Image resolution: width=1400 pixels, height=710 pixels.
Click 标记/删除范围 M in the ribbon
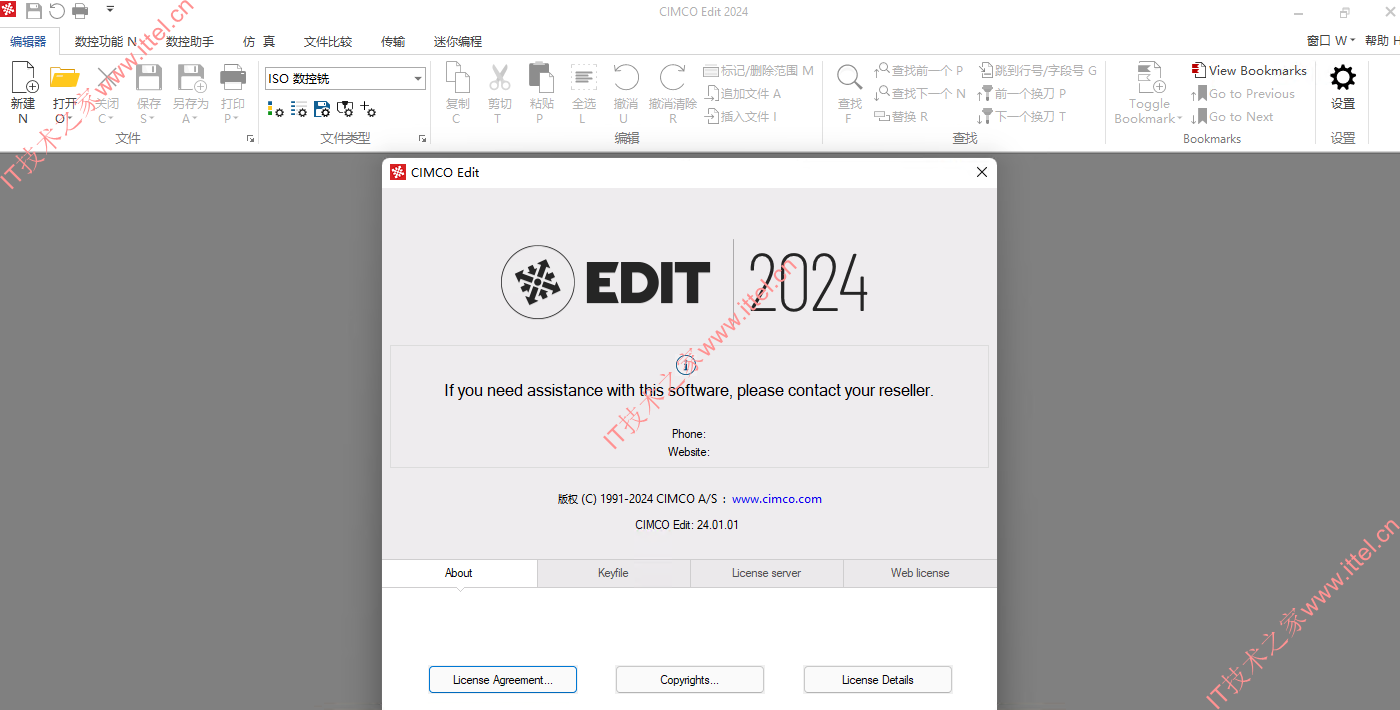click(x=758, y=71)
